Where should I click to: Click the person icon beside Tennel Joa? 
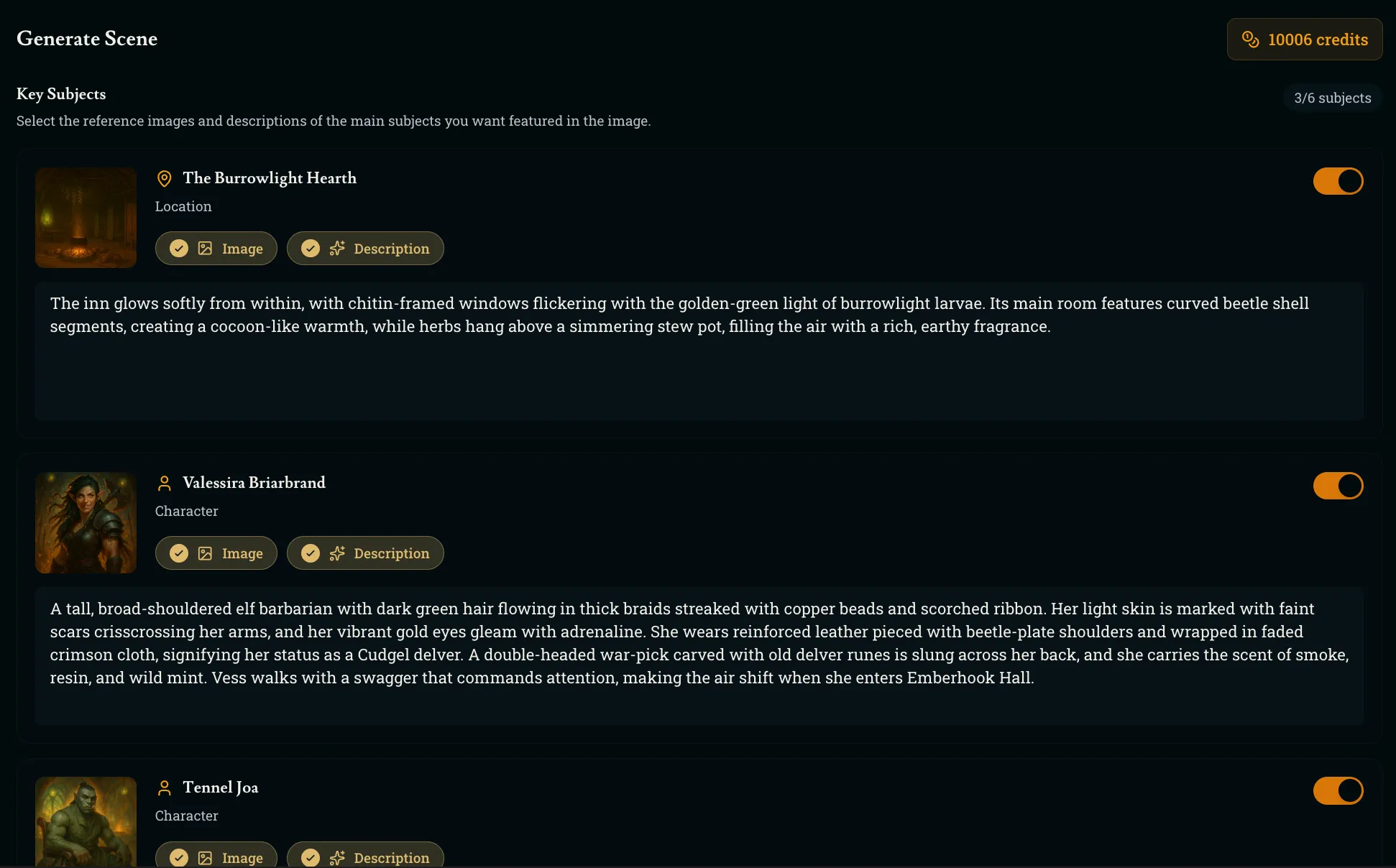click(164, 788)
